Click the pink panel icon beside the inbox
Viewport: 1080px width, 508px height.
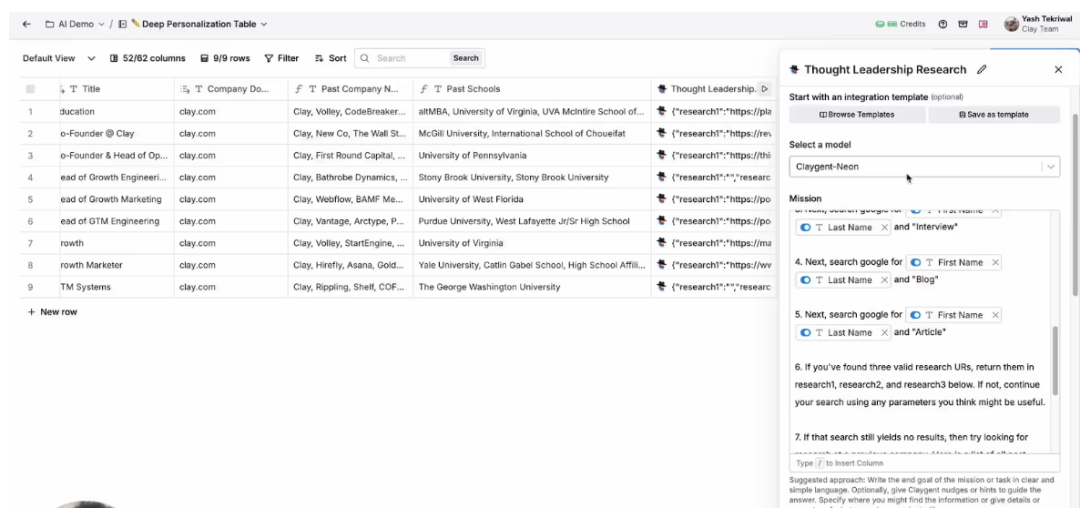point(983,24)
